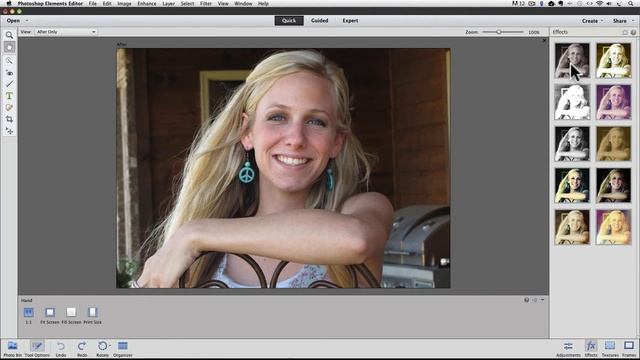Show the Frames panel

629,349
